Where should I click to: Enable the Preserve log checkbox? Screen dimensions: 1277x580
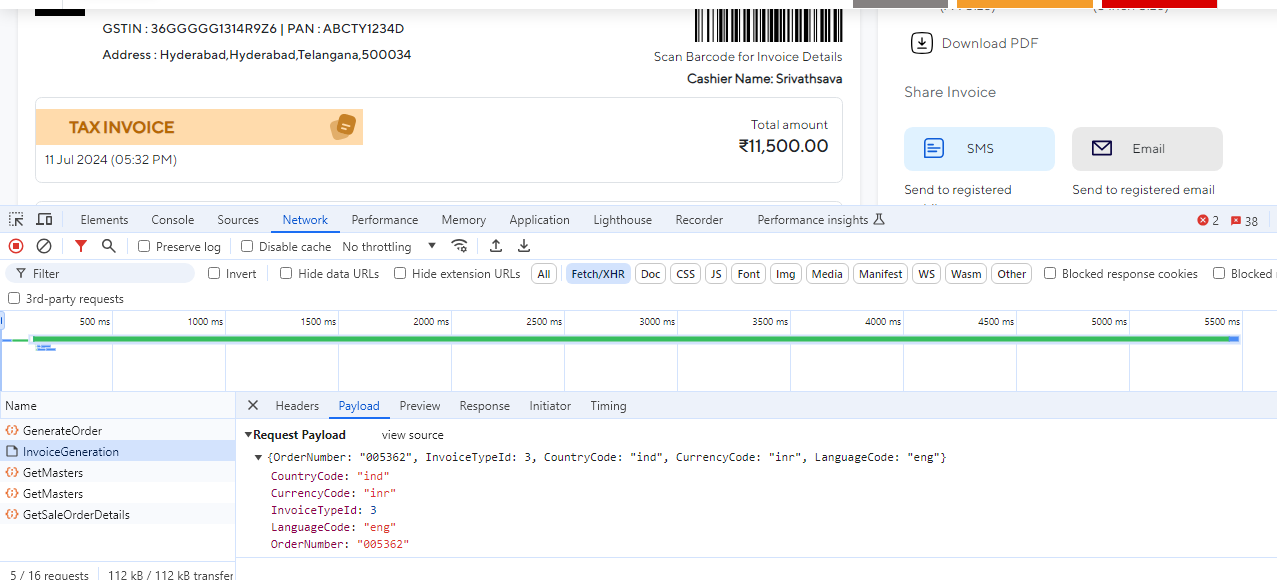pyautogui.click(x=144, y=247)
